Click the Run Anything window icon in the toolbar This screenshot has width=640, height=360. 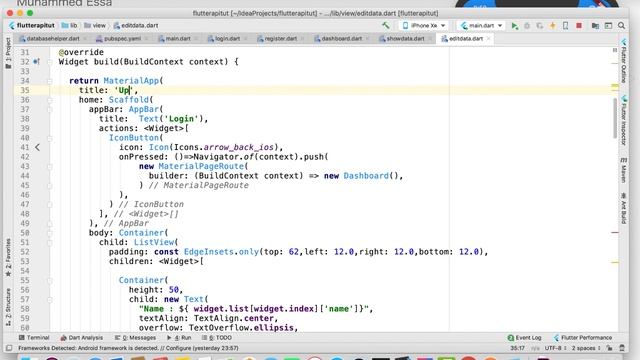[x=608, y=26]
